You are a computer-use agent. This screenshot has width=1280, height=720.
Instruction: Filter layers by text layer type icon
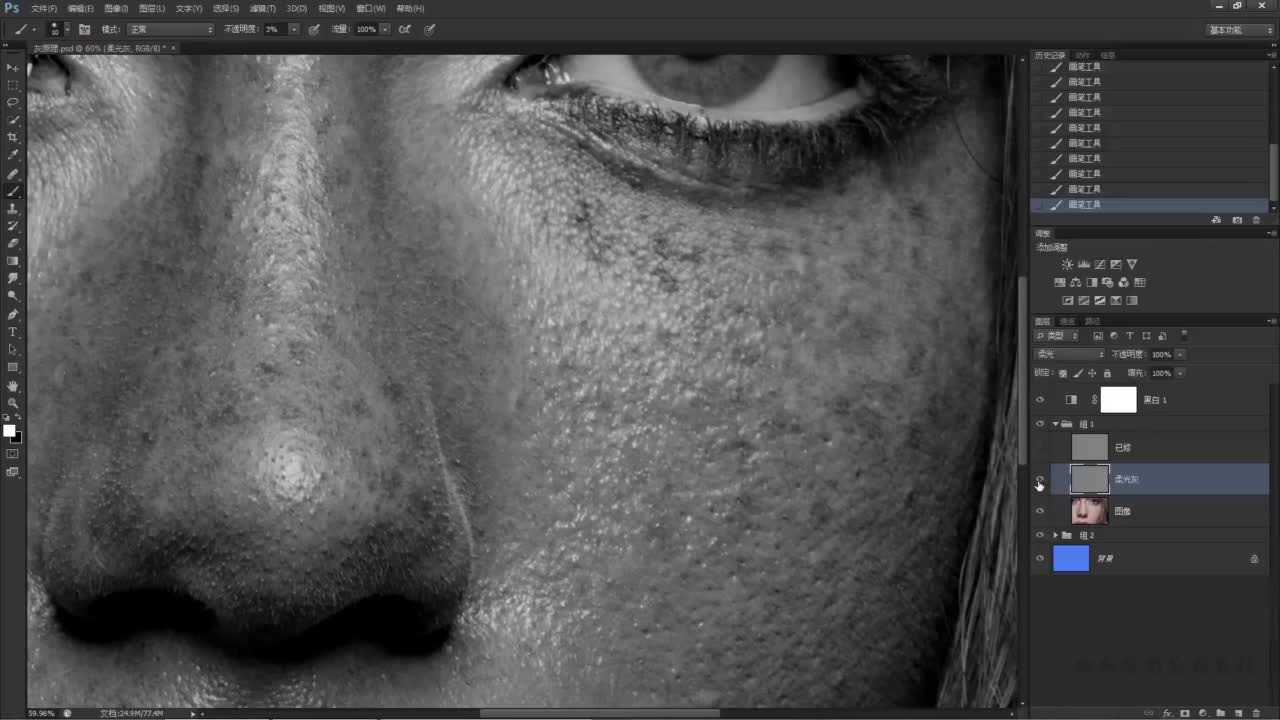click(x=1130, y=336)
